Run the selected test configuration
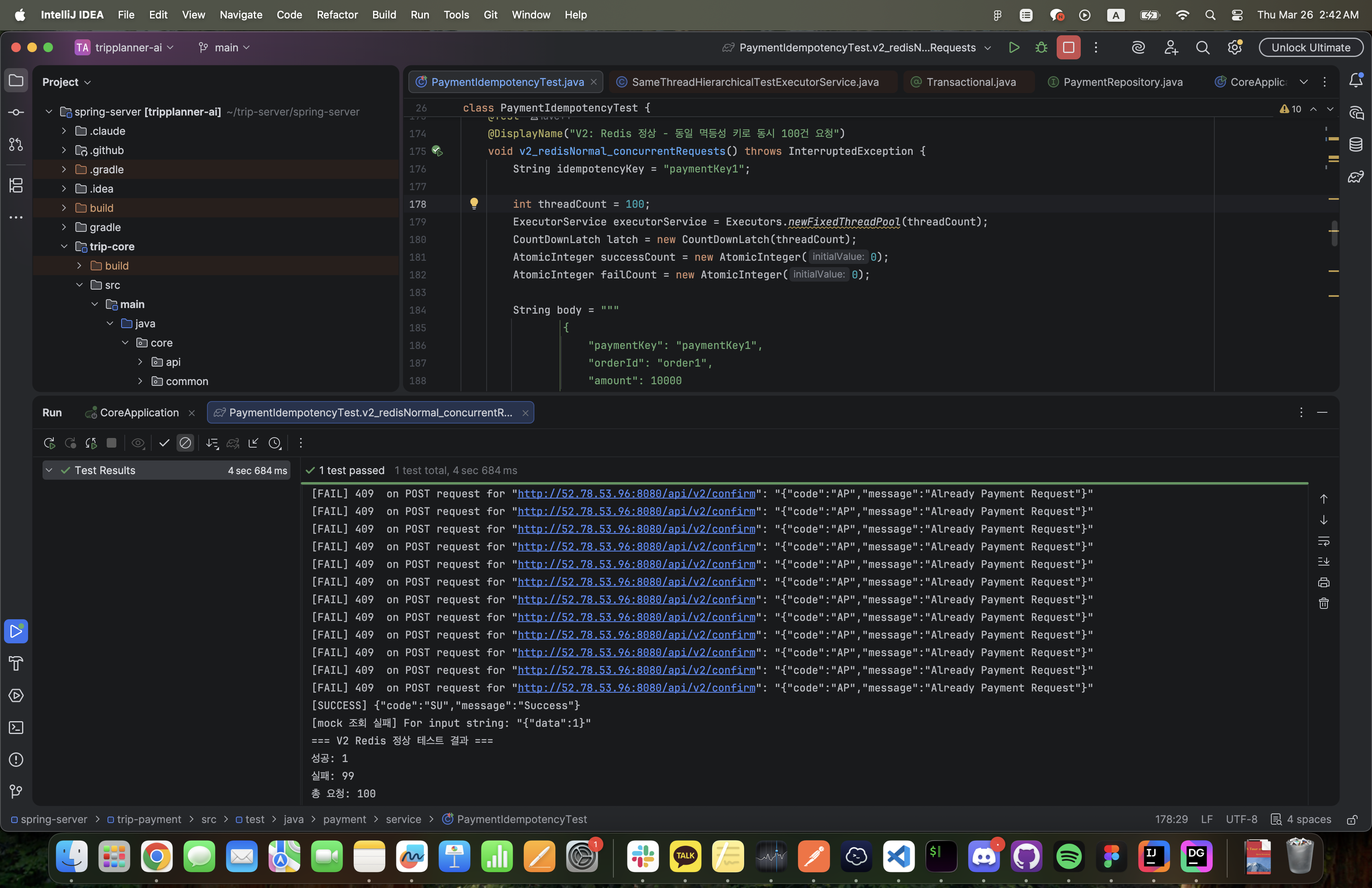The image size is (1372, 888). (x=1013, y=48)
